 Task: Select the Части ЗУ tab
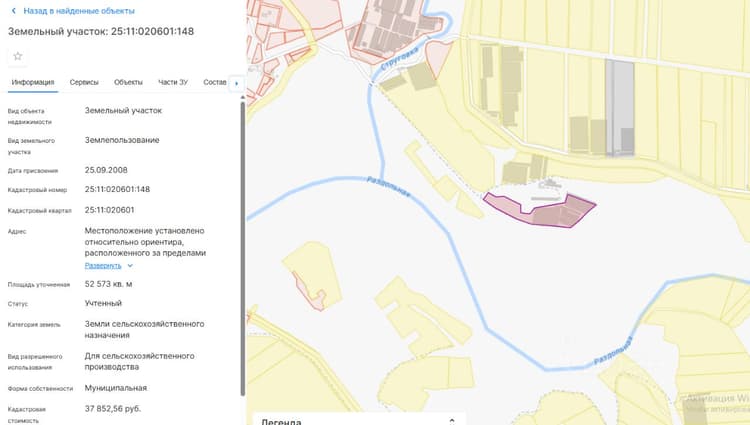tap(173, 82)
